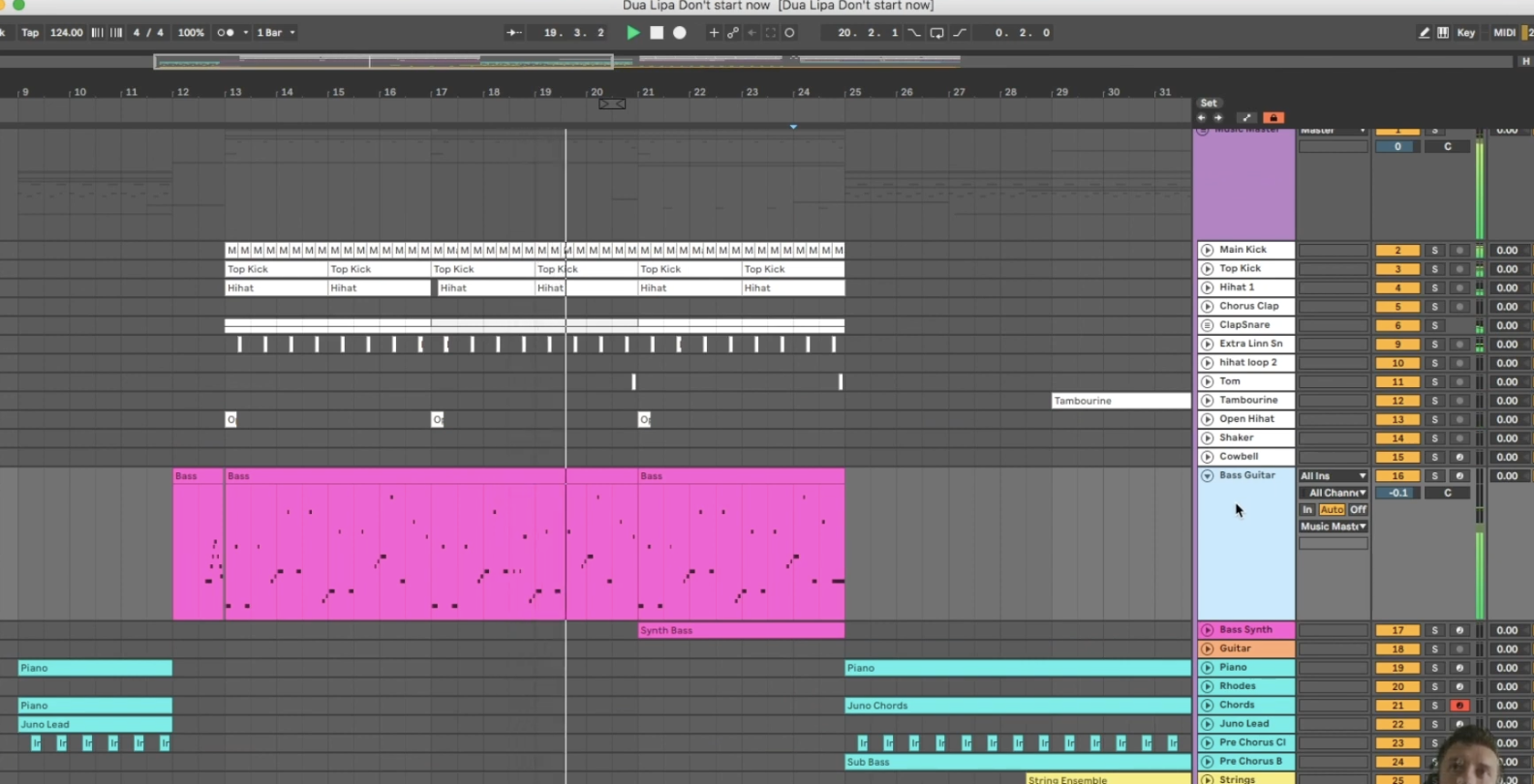Open the 1 Bar quantization dropdown
Image resolution: width=1534 pixels, height=784 pixels.
[x=275, y=33]
